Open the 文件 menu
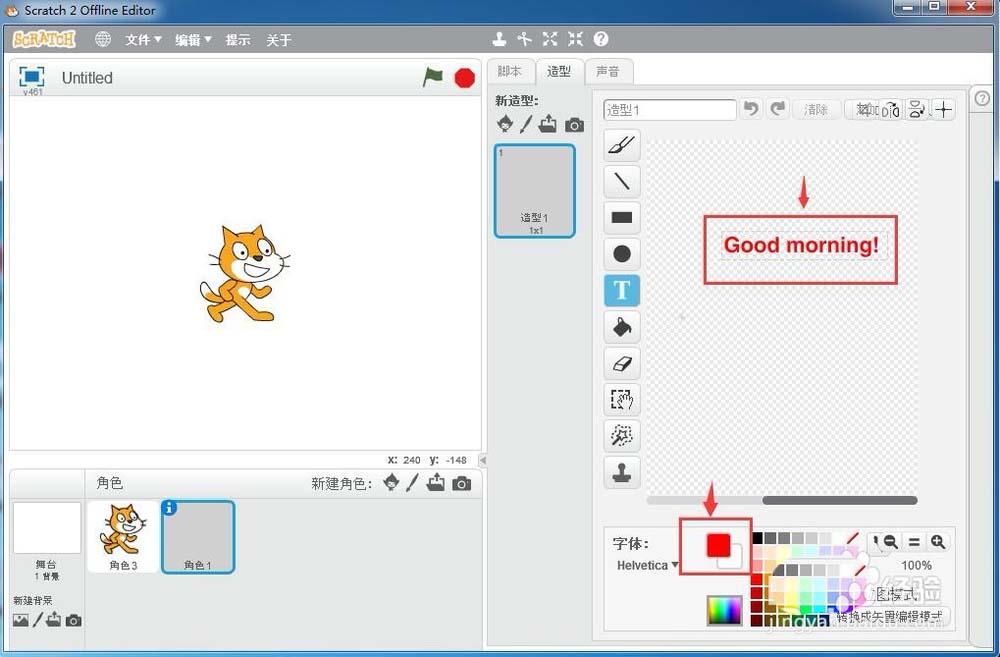This screenshot has width=1000, height=657. pyautogui.click(x=143, y=40)
